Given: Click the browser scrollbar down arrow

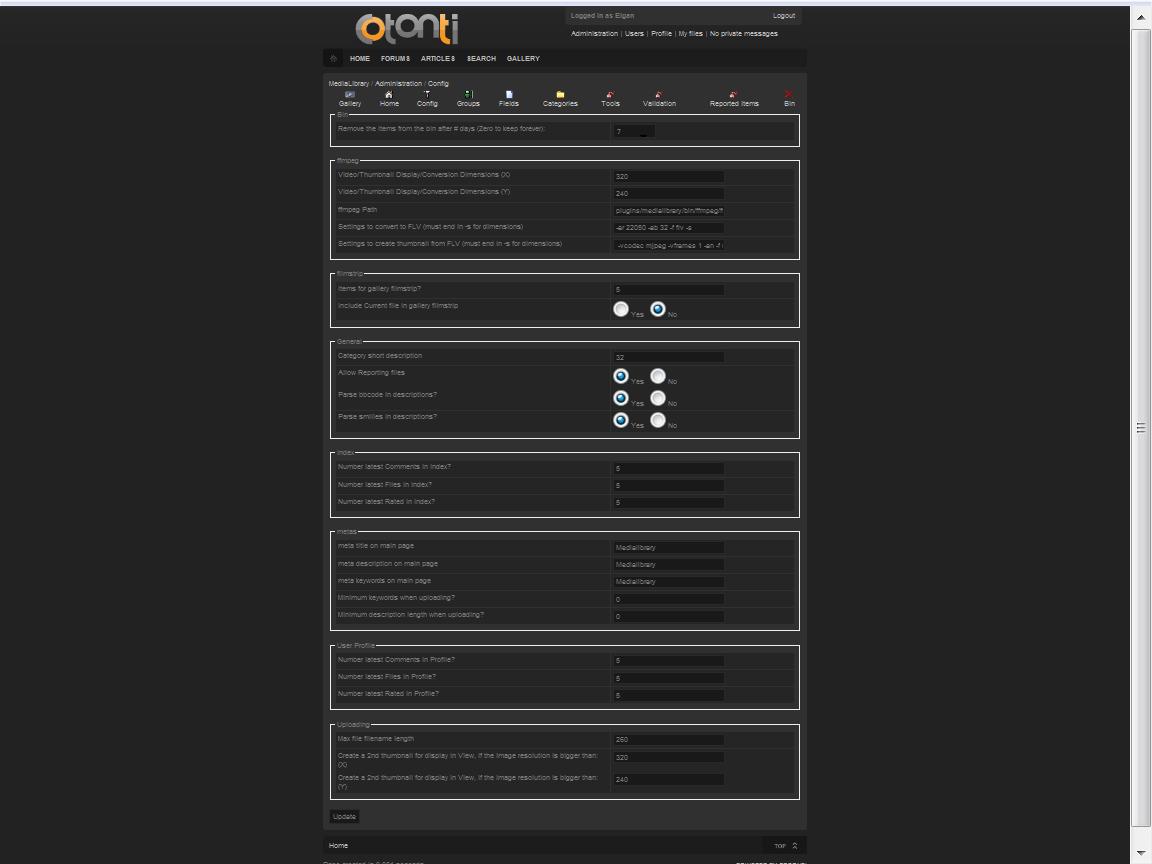Looking at the screenshot, I should pos(1141,853).
